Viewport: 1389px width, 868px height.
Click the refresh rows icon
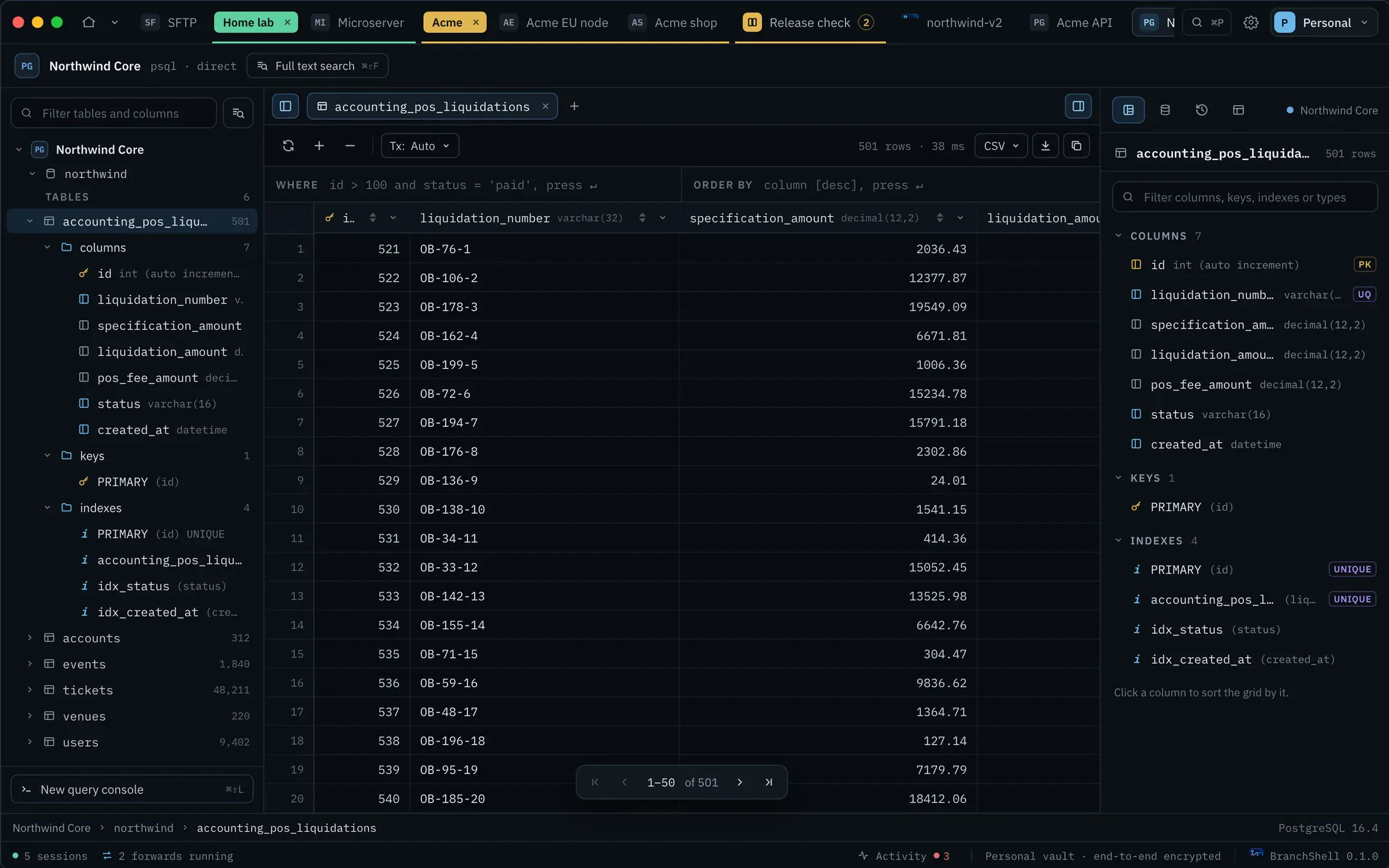(x=288, y=146)
